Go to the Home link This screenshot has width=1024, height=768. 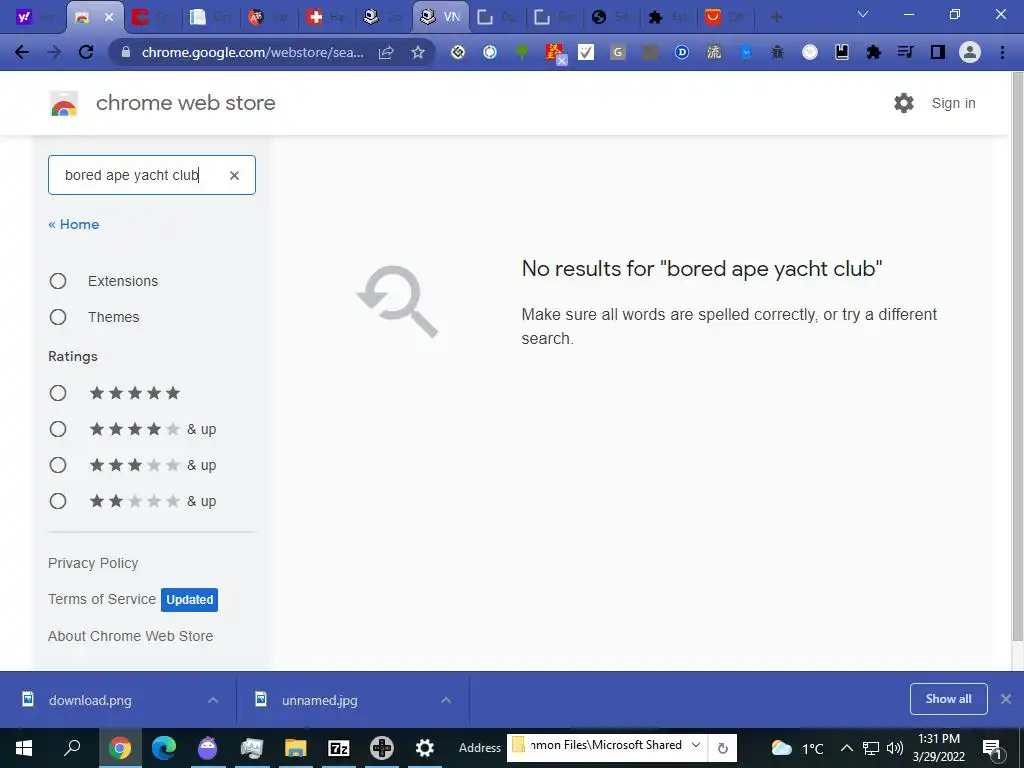point(74,224)
